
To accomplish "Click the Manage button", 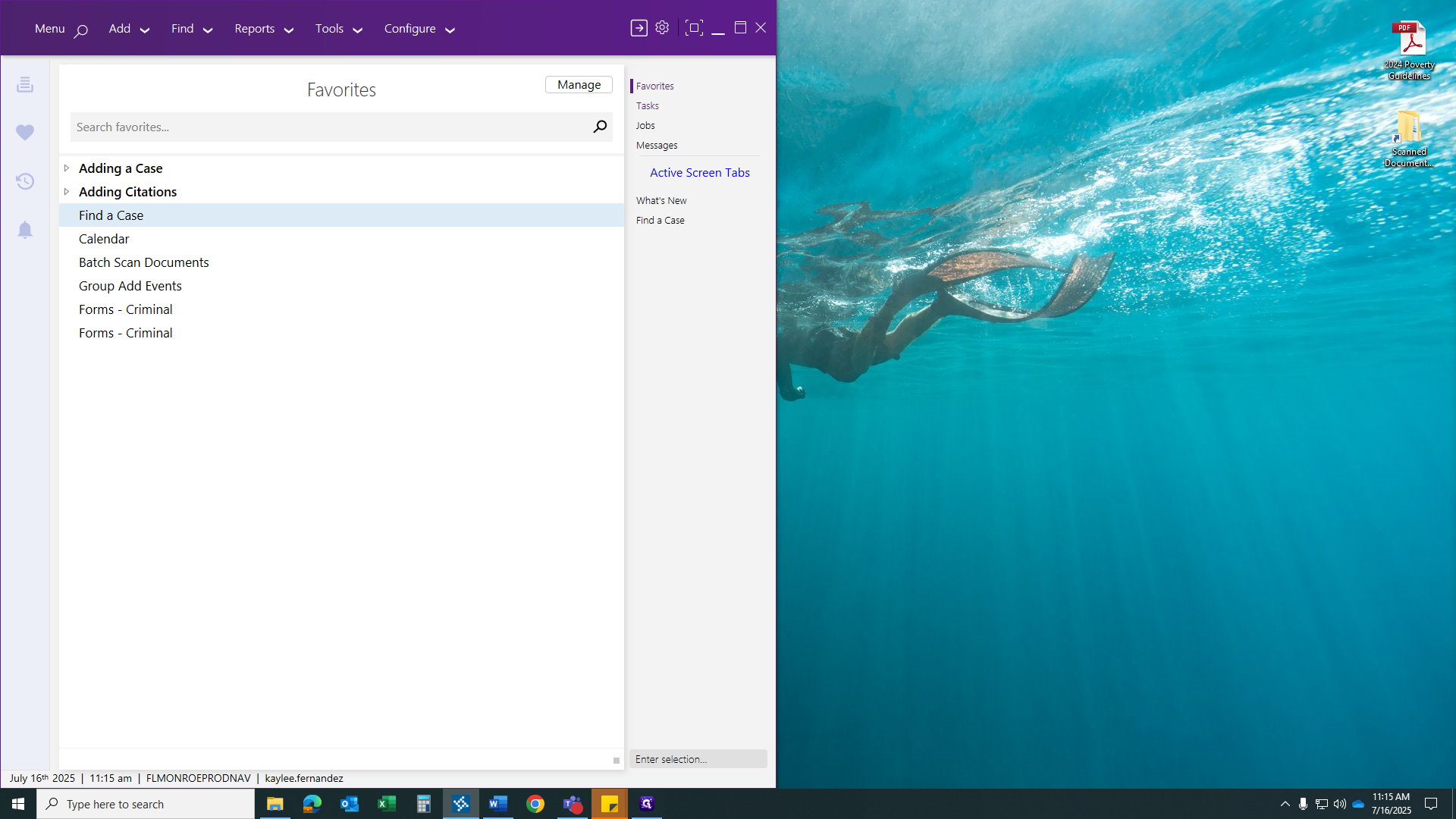I will click(x=579, y=84).
